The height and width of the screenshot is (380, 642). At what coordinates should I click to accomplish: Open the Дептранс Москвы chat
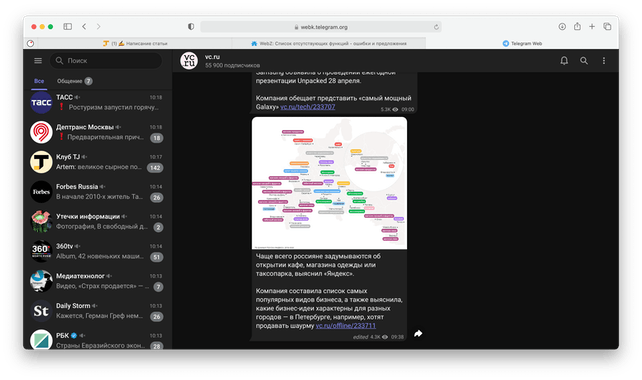[97, 132]
